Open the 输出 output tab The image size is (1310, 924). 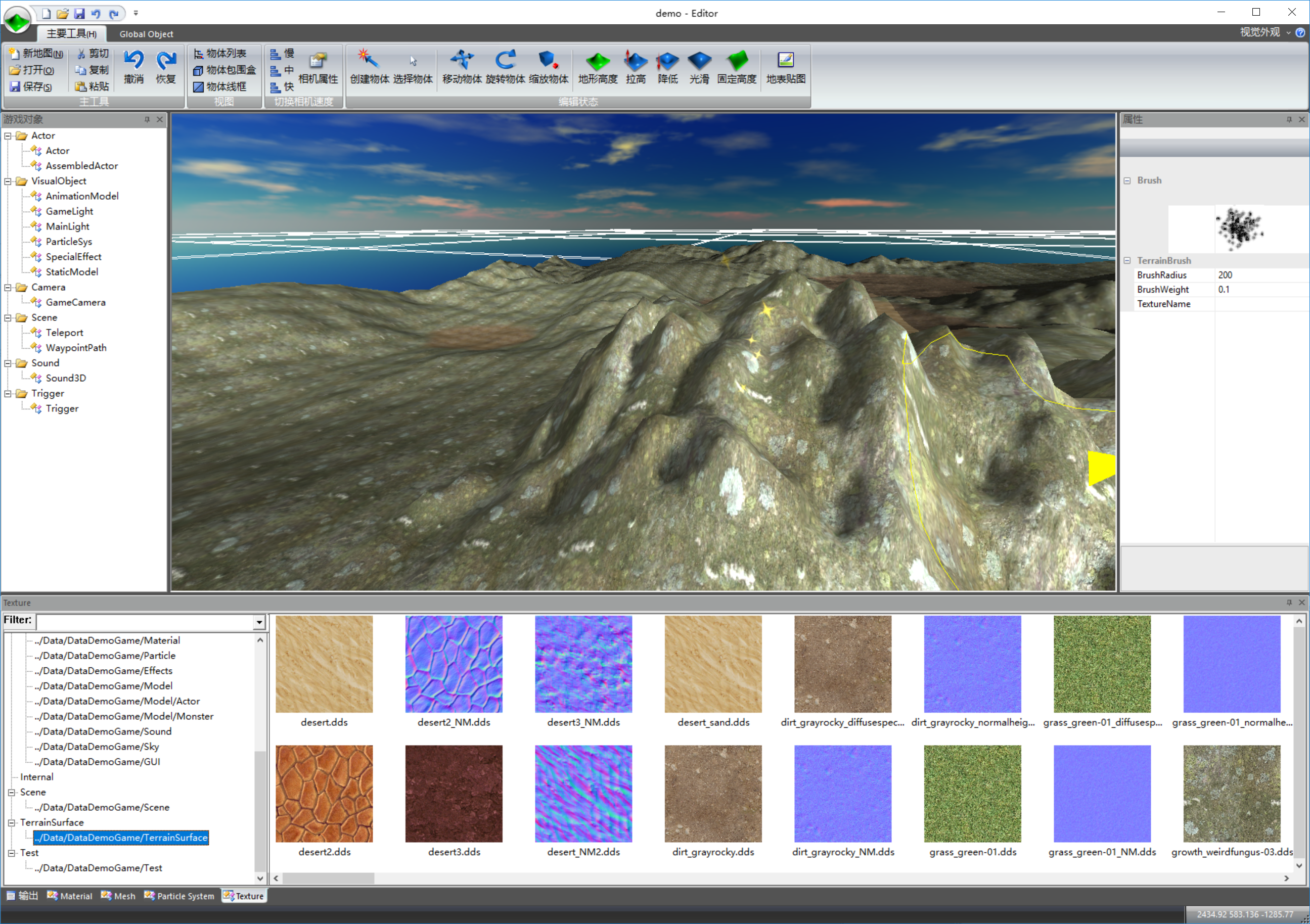(22, 896)
